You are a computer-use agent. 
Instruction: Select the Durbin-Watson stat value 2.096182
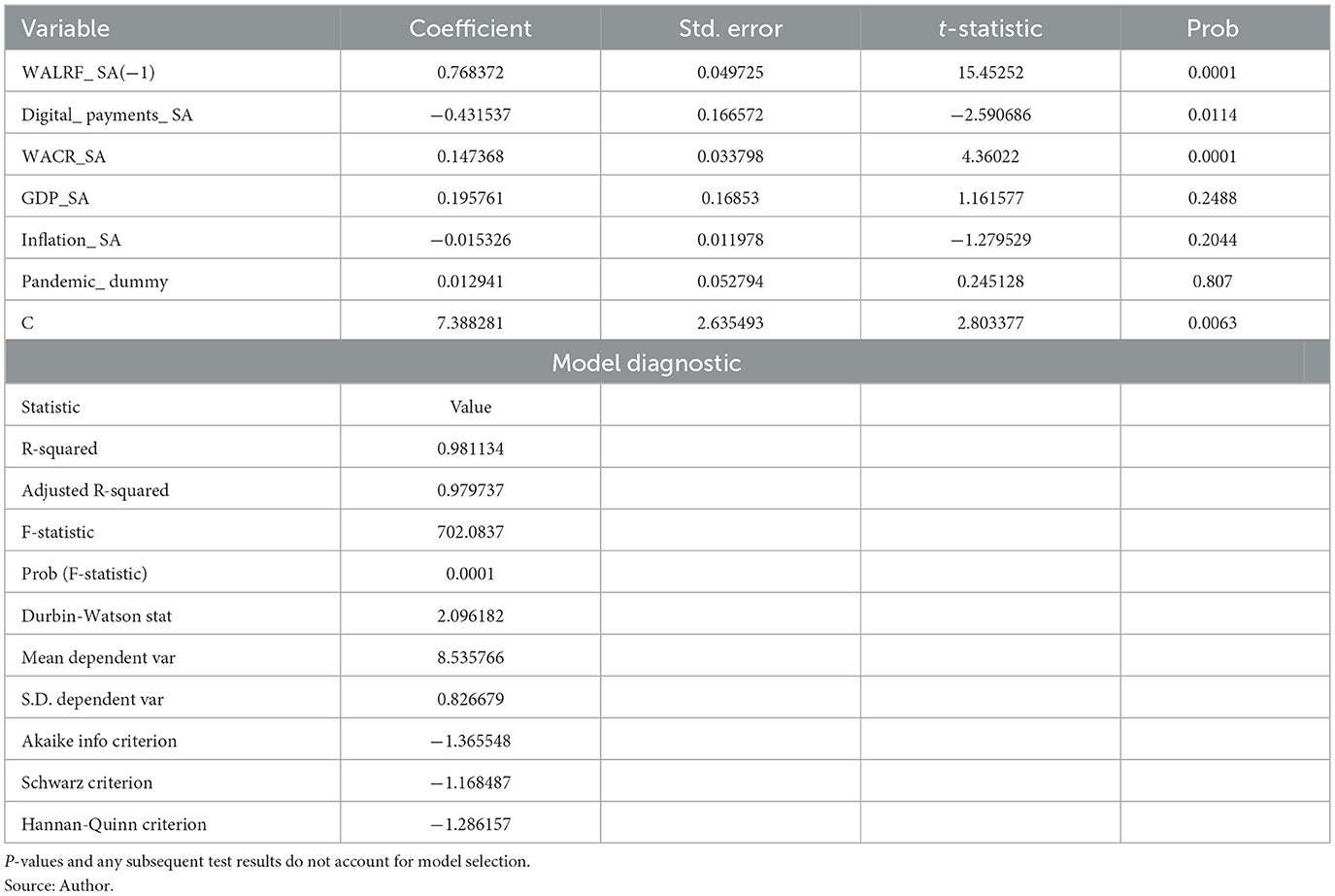click(x=470, y=615)
